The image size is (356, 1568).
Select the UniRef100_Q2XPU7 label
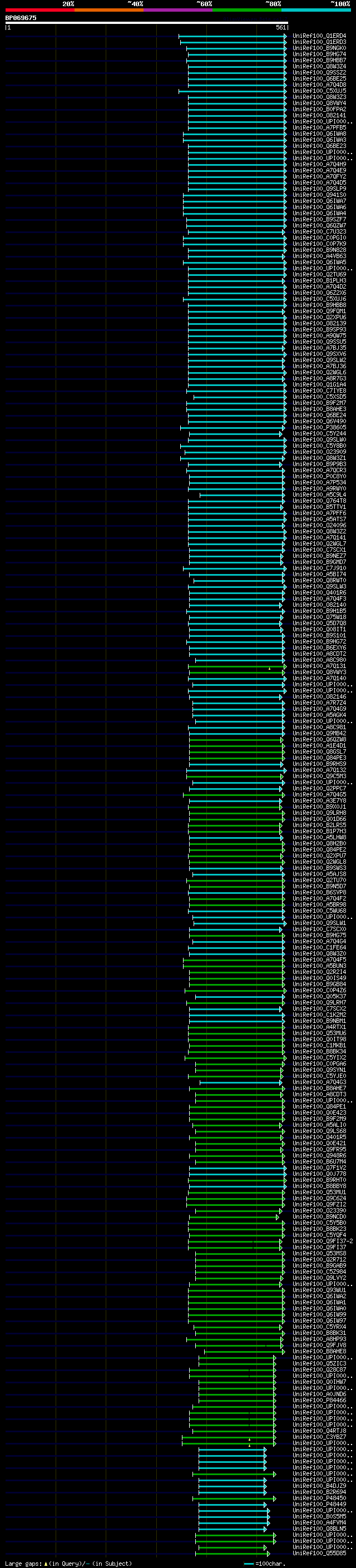coord(319,856)
